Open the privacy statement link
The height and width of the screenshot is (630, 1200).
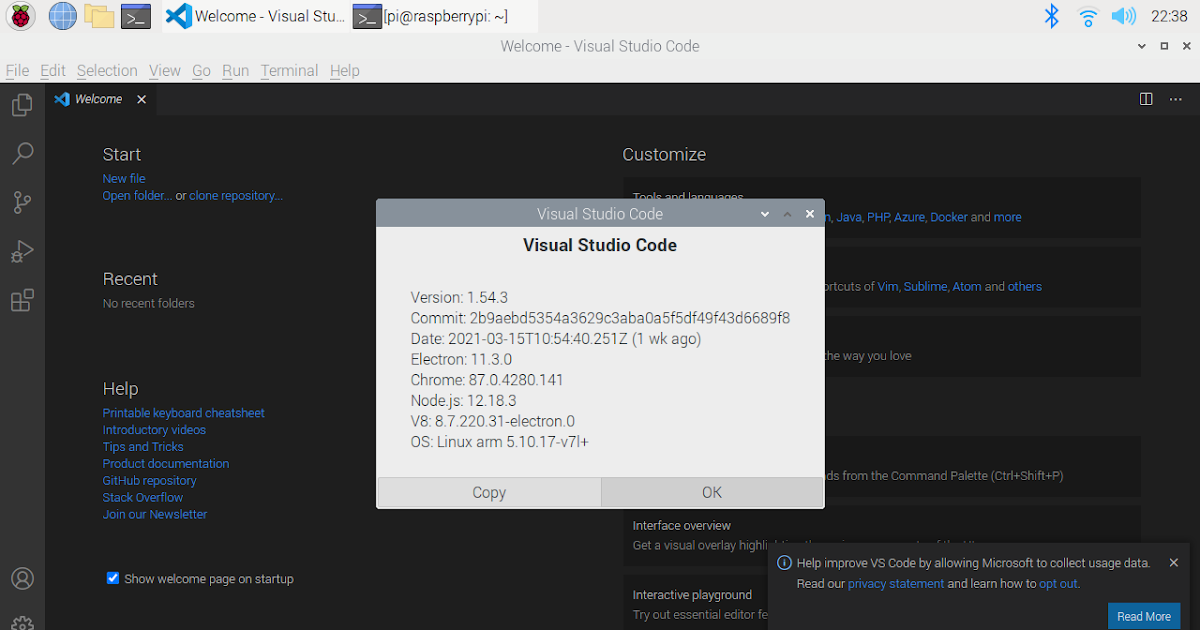[x=896, y=583]
